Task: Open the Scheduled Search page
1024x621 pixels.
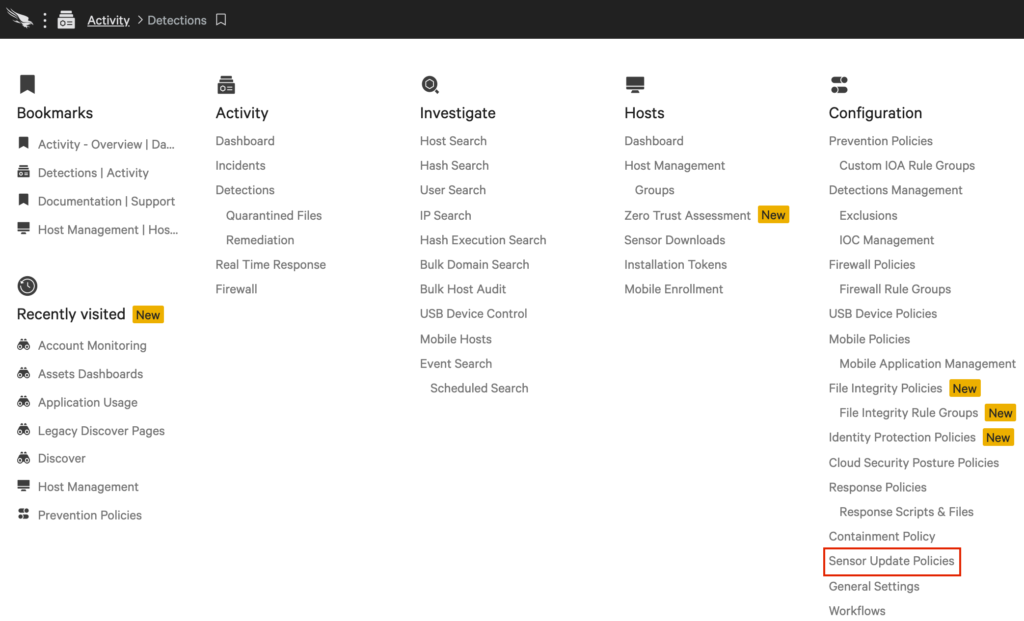Action: (478, 387)
